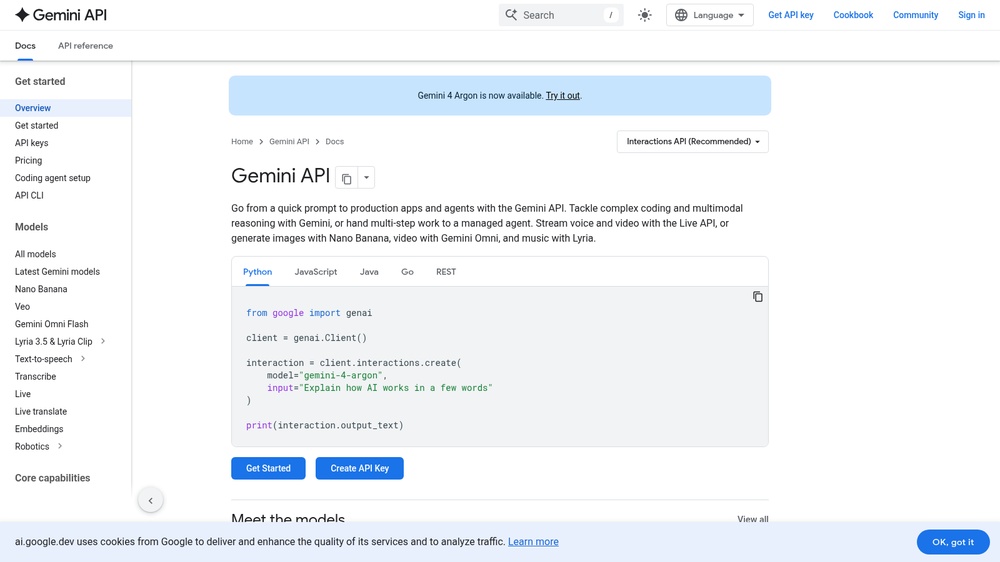Click the Get Started blue button
This screenshot has width=1000, height=562.
268,468
